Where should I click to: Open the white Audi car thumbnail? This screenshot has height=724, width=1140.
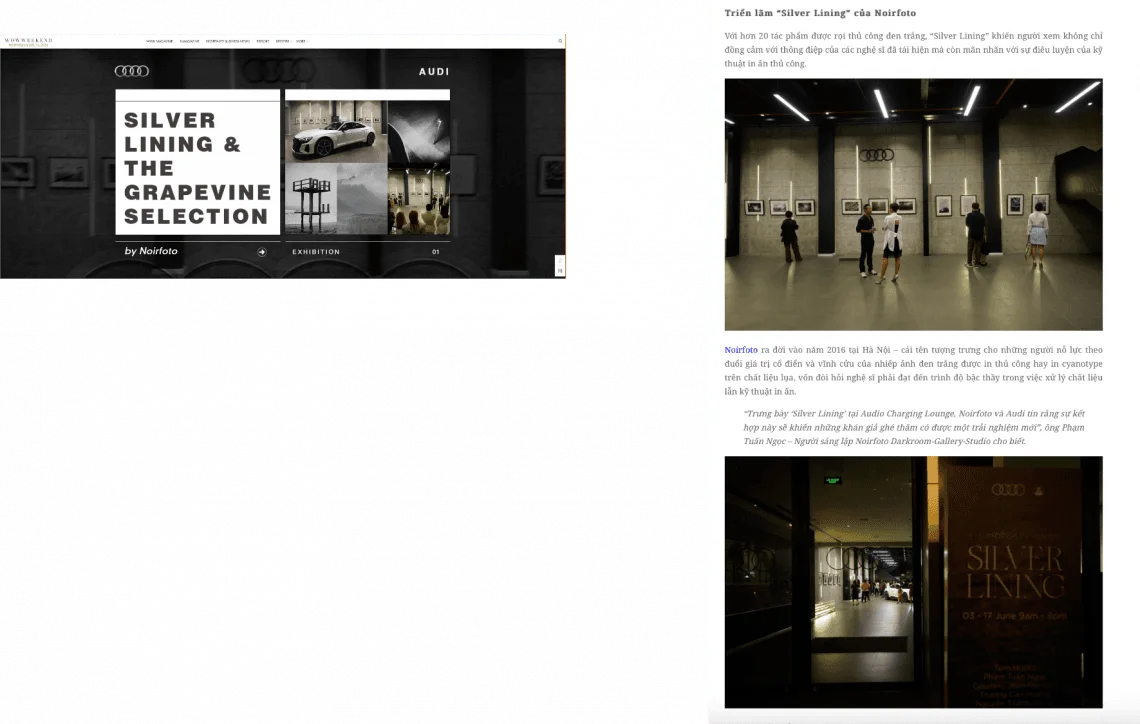(335, 131)
